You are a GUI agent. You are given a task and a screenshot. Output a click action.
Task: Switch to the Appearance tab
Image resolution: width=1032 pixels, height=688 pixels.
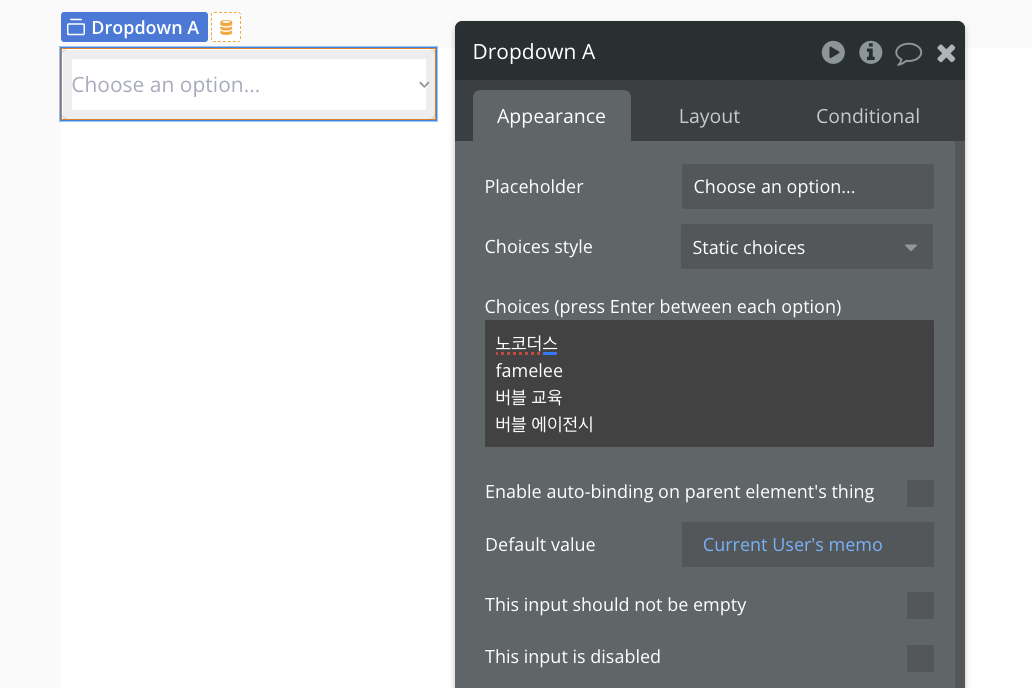(x=551, y=116)
